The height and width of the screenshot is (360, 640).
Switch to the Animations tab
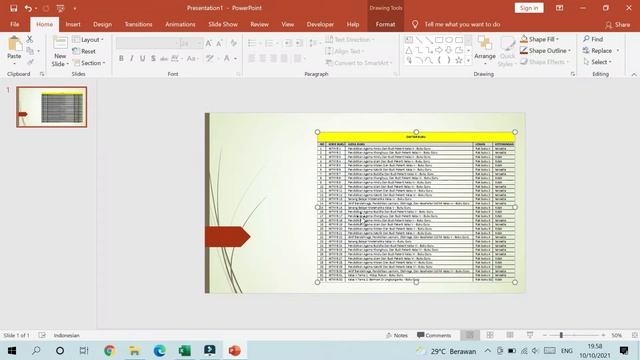coord(180,24)
